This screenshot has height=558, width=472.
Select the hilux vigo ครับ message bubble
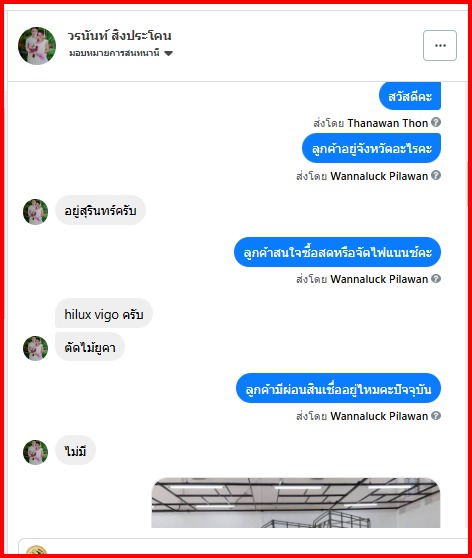[x=104, y=314]
